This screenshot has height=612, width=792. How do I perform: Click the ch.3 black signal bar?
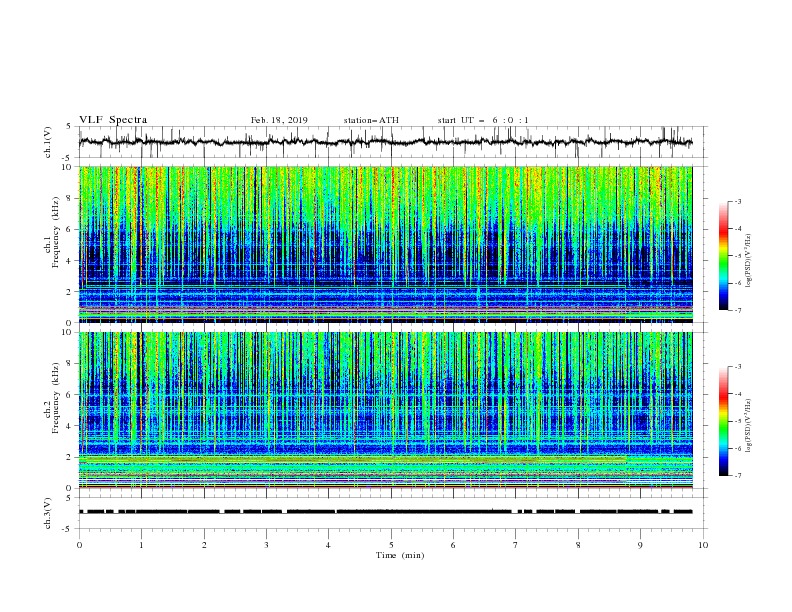point(386,512)
